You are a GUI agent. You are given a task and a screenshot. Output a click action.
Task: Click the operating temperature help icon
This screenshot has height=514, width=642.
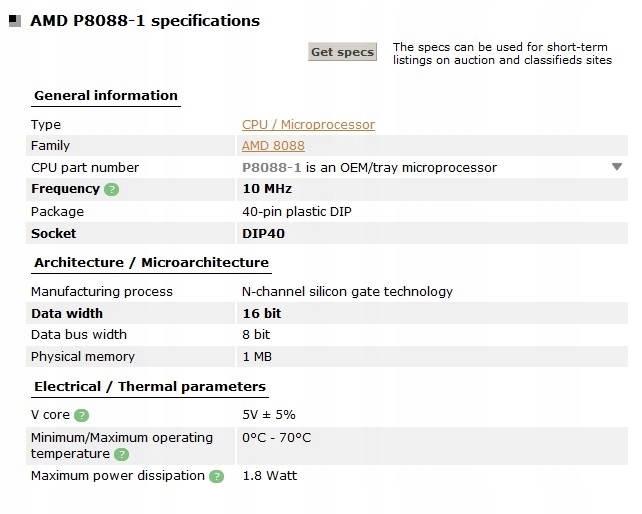[x=121, y=454]
